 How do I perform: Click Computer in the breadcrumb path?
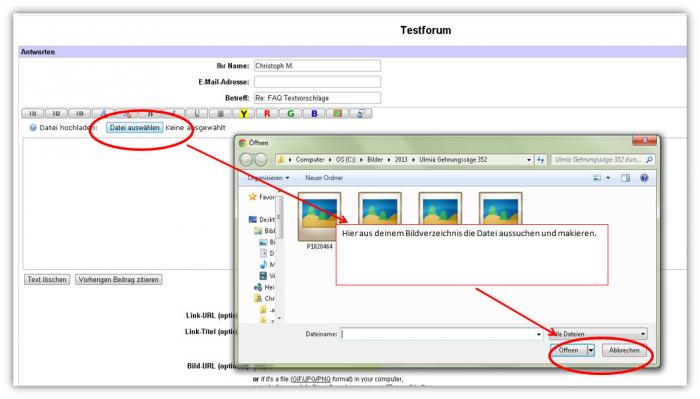310,159
